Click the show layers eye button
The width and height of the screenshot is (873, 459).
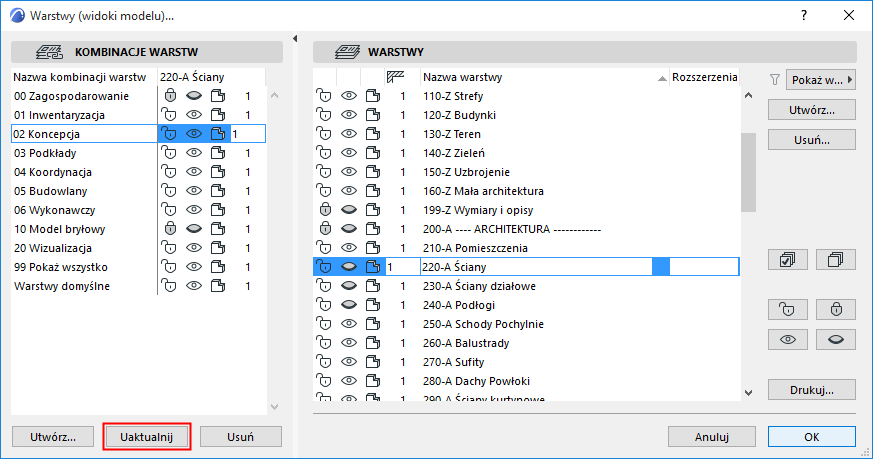coord(787,340)
